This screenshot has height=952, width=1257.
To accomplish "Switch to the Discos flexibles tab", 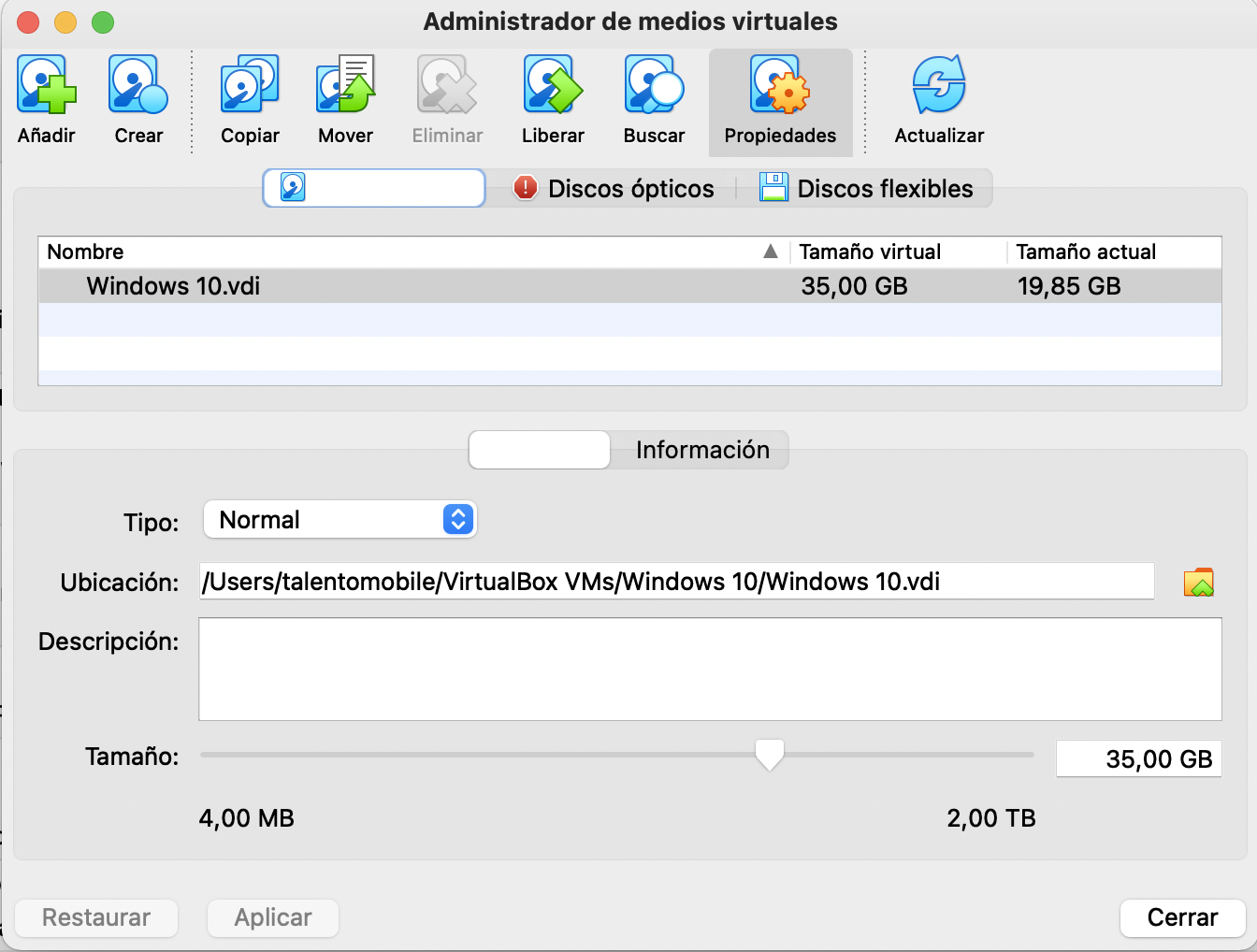I will click(867, 189).
